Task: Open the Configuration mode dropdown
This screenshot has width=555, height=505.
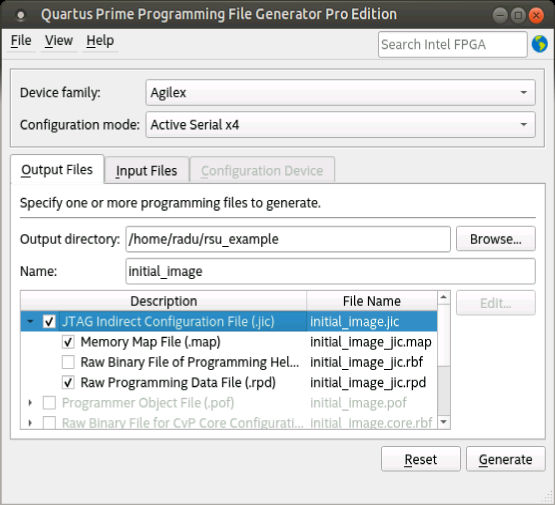Action: 340,125
